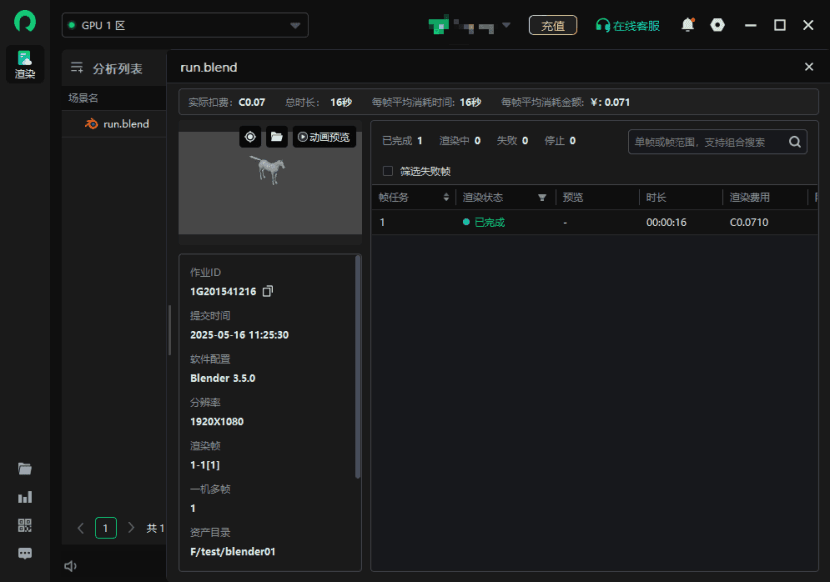Click the horse render thumbnail
Screen dimensions: 830x583
click(270, 183)
